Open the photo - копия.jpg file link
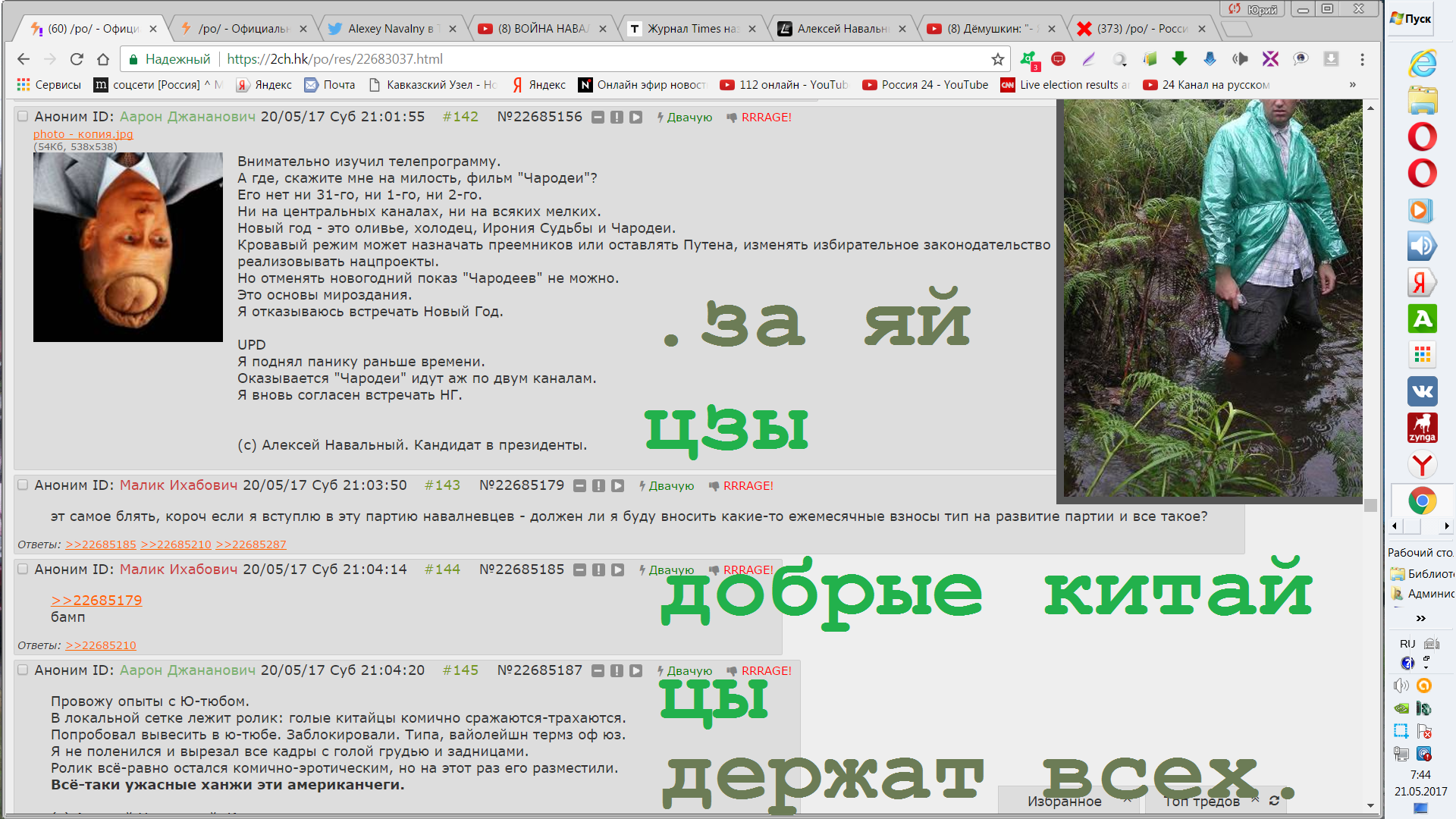 click(83, 134)
